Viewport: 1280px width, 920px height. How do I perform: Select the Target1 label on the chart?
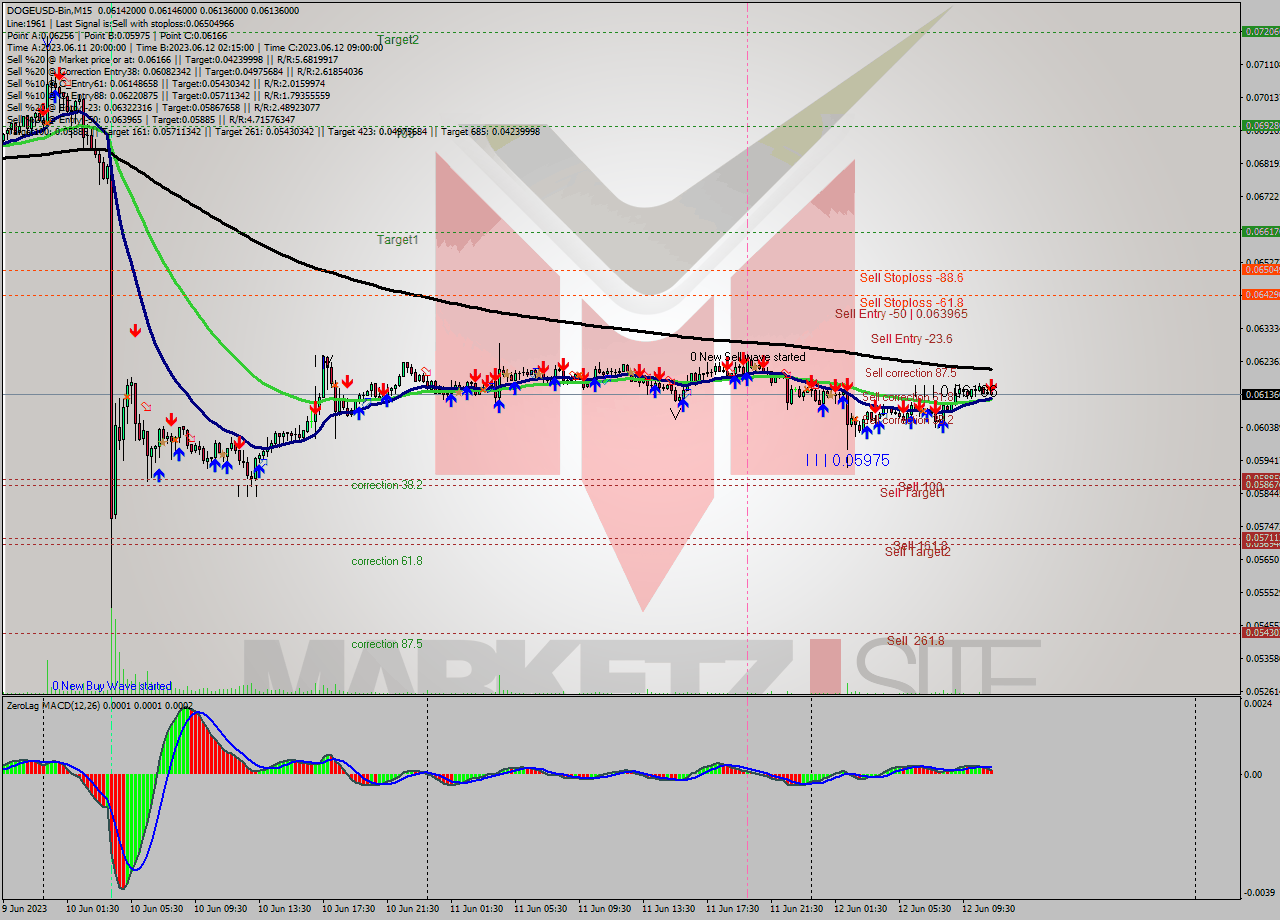click(398, 240)
